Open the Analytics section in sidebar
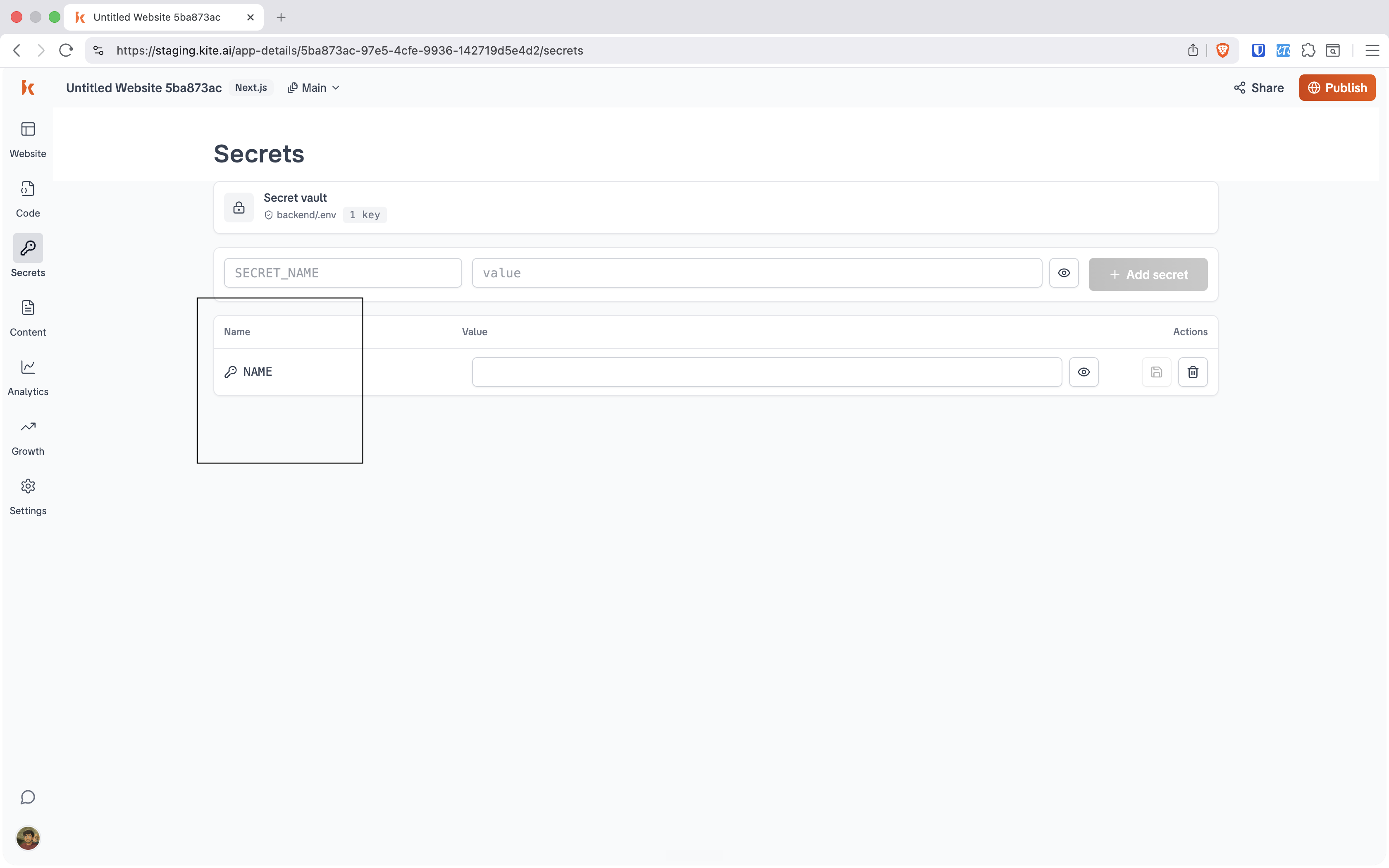Screen dimensions: 1389x868 coord(28,378)
